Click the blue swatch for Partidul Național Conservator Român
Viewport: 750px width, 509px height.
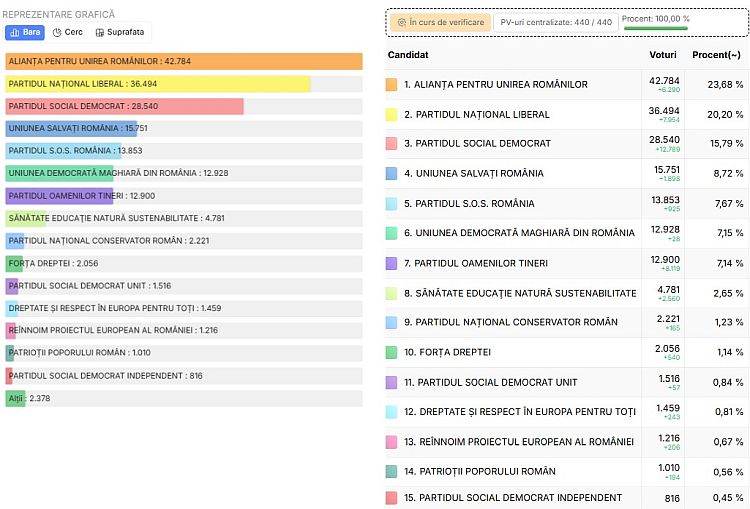(391, 322)
